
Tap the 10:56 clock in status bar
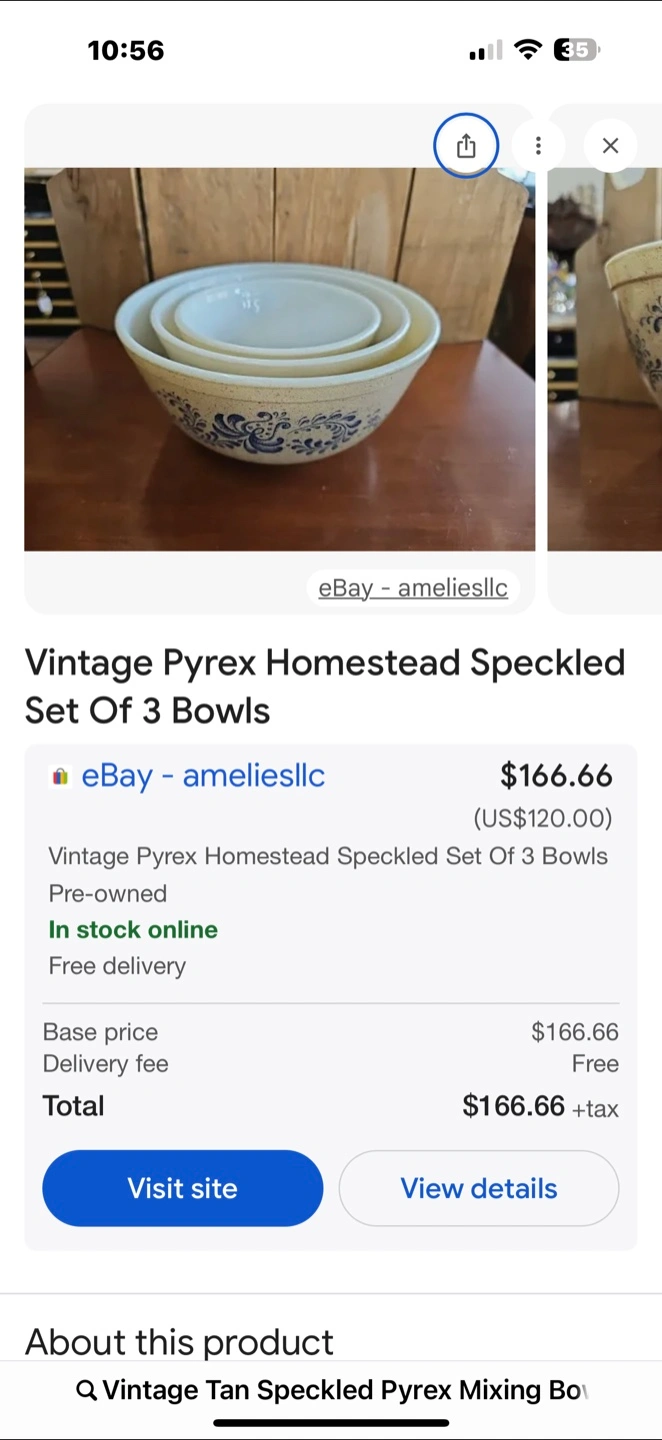click(x=126, y=50)
